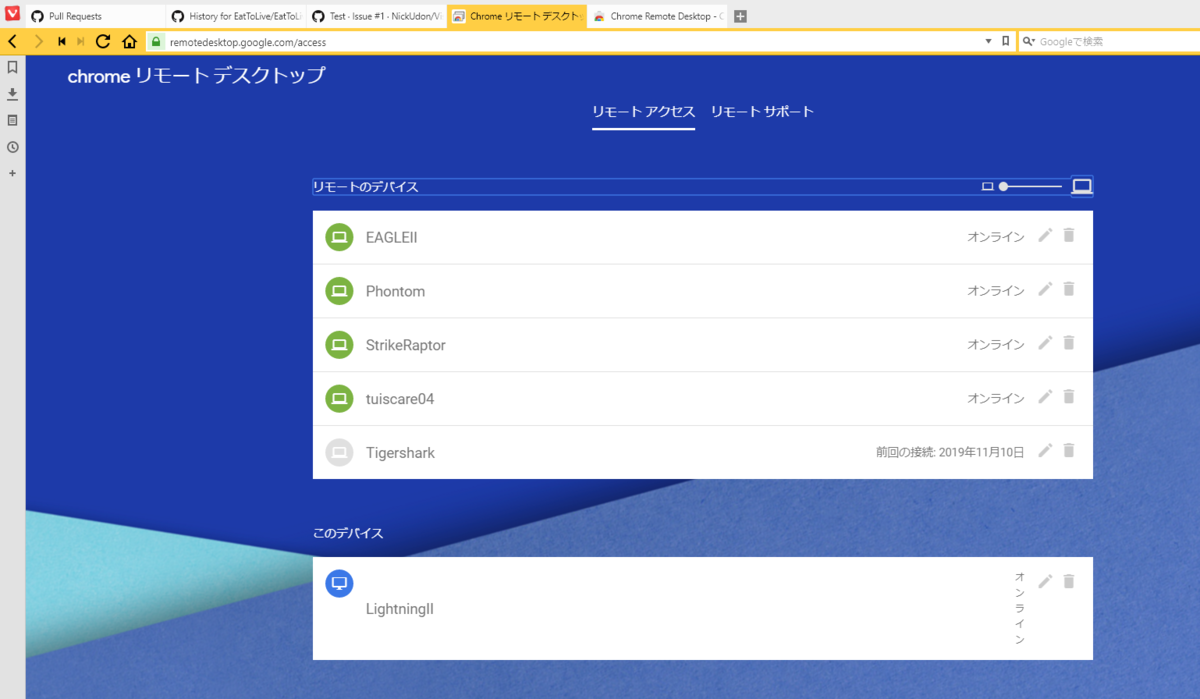
Task: Reload the current page
Action: pos(103,42)
